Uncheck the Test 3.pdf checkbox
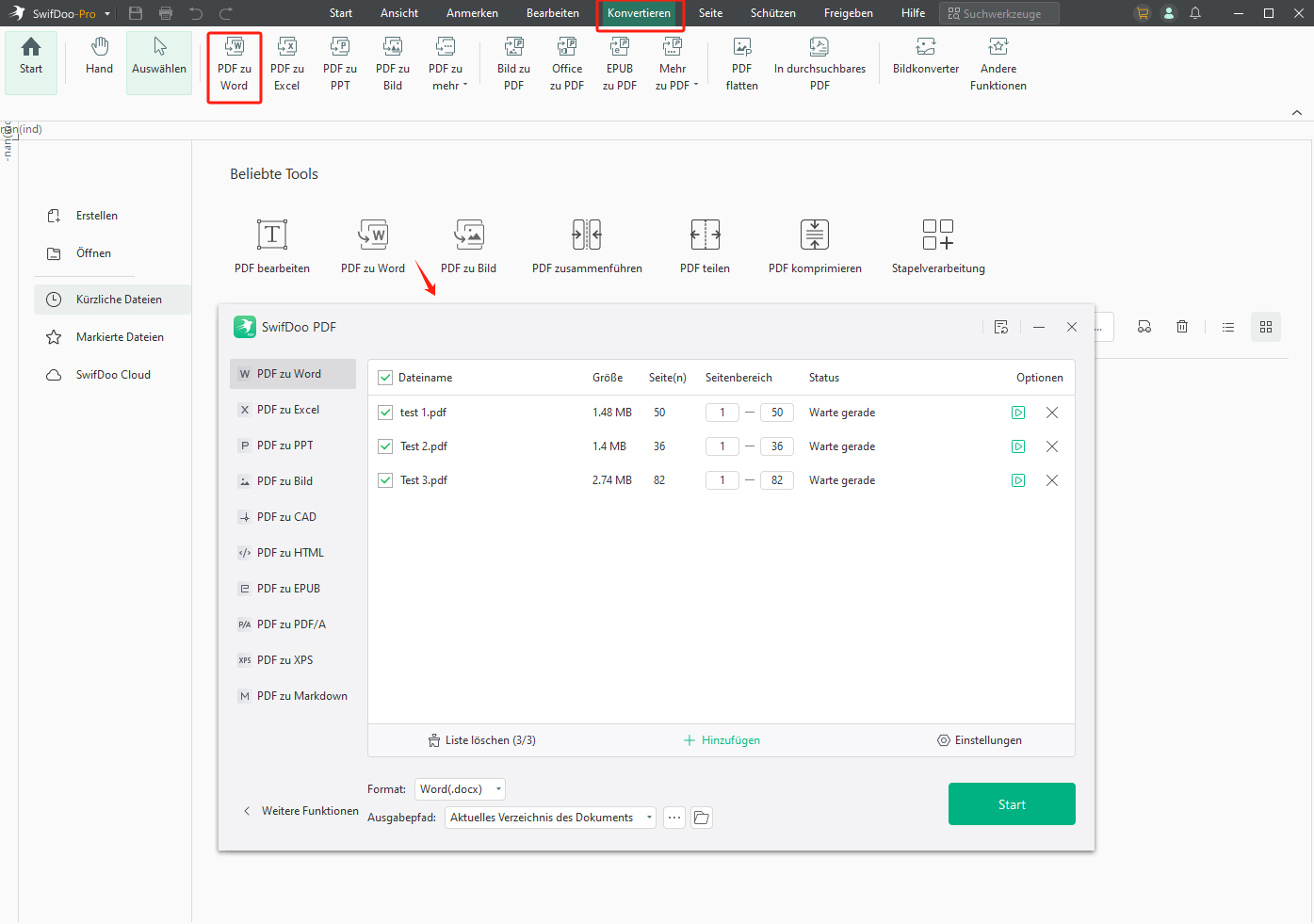This screenshot has height=924, width=1314. click(x=384, y=480)
